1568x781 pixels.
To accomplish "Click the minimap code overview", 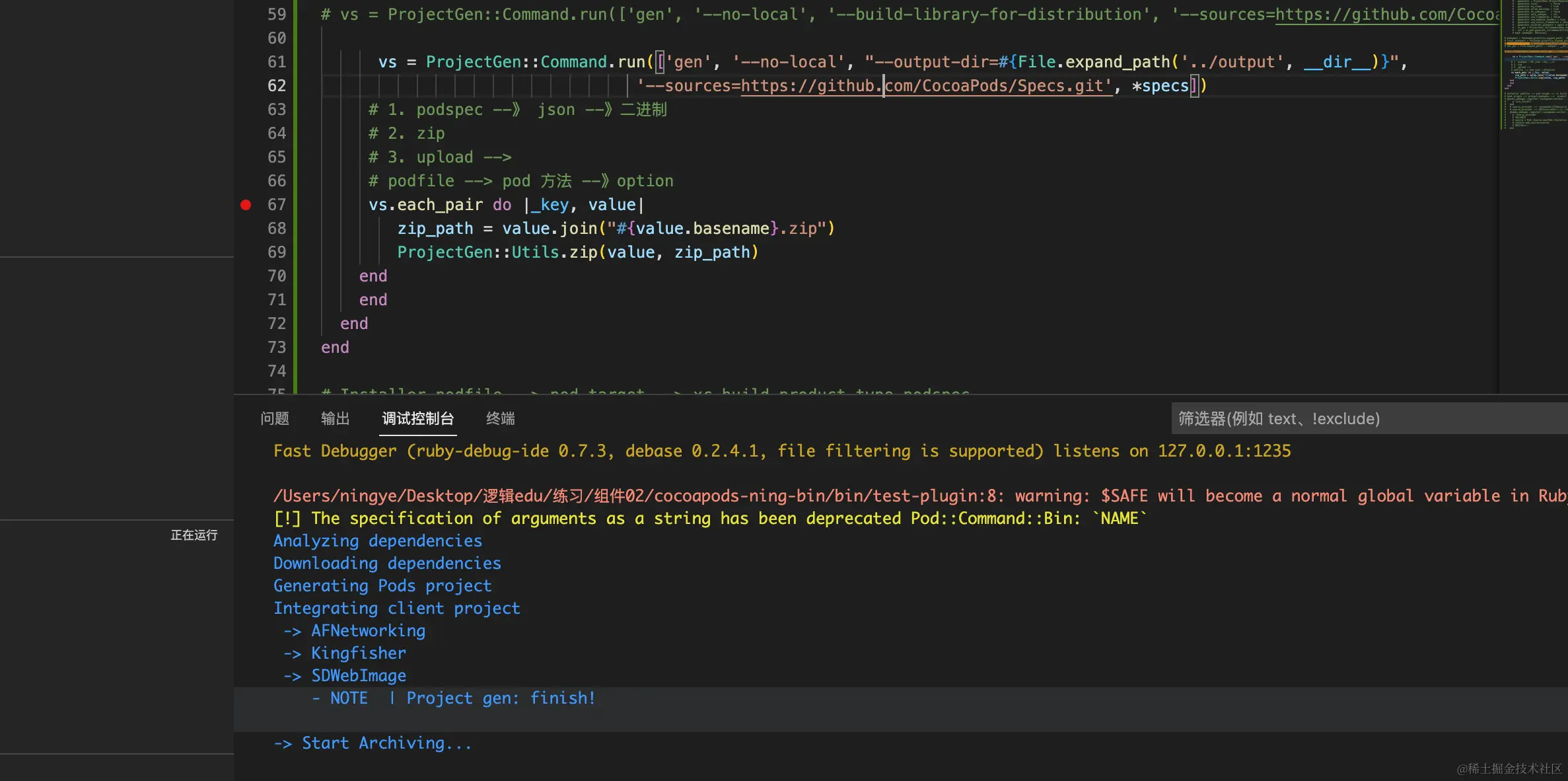I will pyautogui.click(x=1534, y=66).
